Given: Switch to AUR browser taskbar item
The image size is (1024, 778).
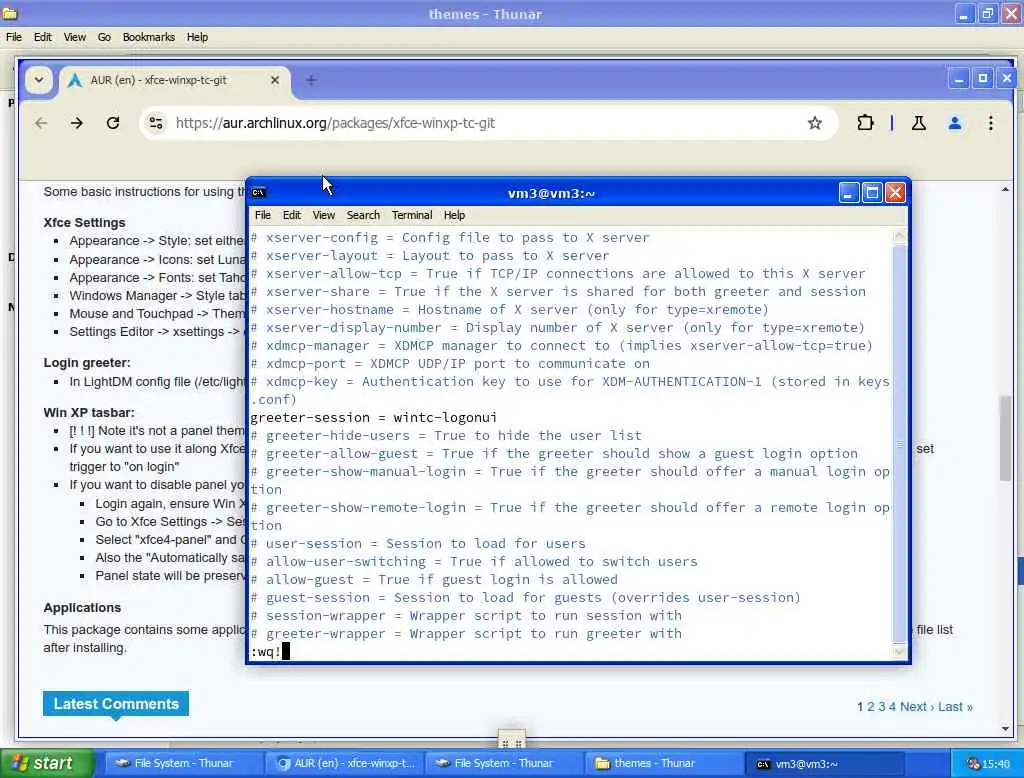Looking at the screenshot, I should [x=345, y=763].
